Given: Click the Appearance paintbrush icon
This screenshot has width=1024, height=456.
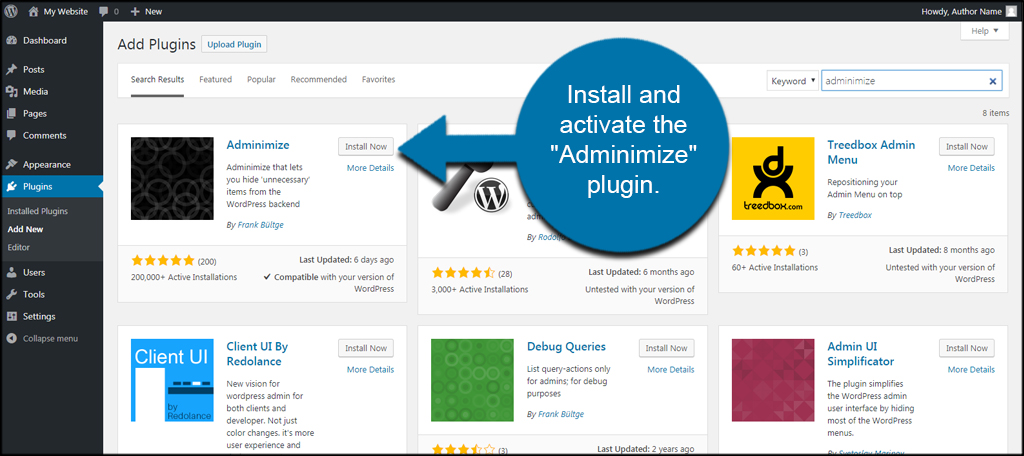Looking at the screenshot, I should click(12, 165).
